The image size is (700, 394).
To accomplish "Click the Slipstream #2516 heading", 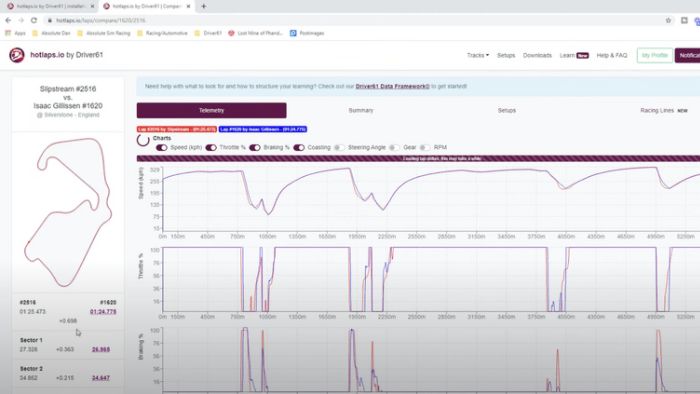I will (68, 89).
